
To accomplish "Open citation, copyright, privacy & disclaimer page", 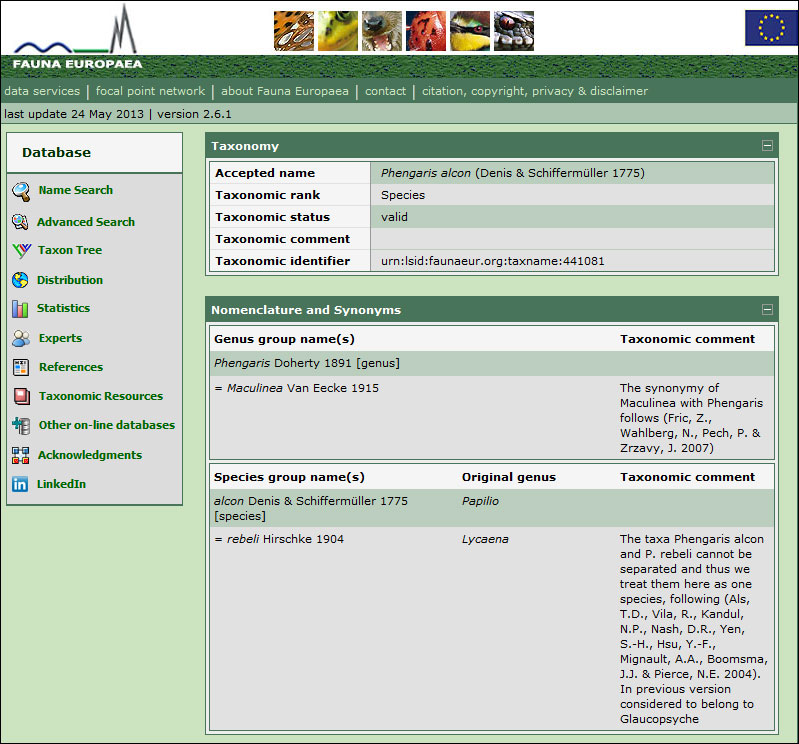I will point(535,91).
